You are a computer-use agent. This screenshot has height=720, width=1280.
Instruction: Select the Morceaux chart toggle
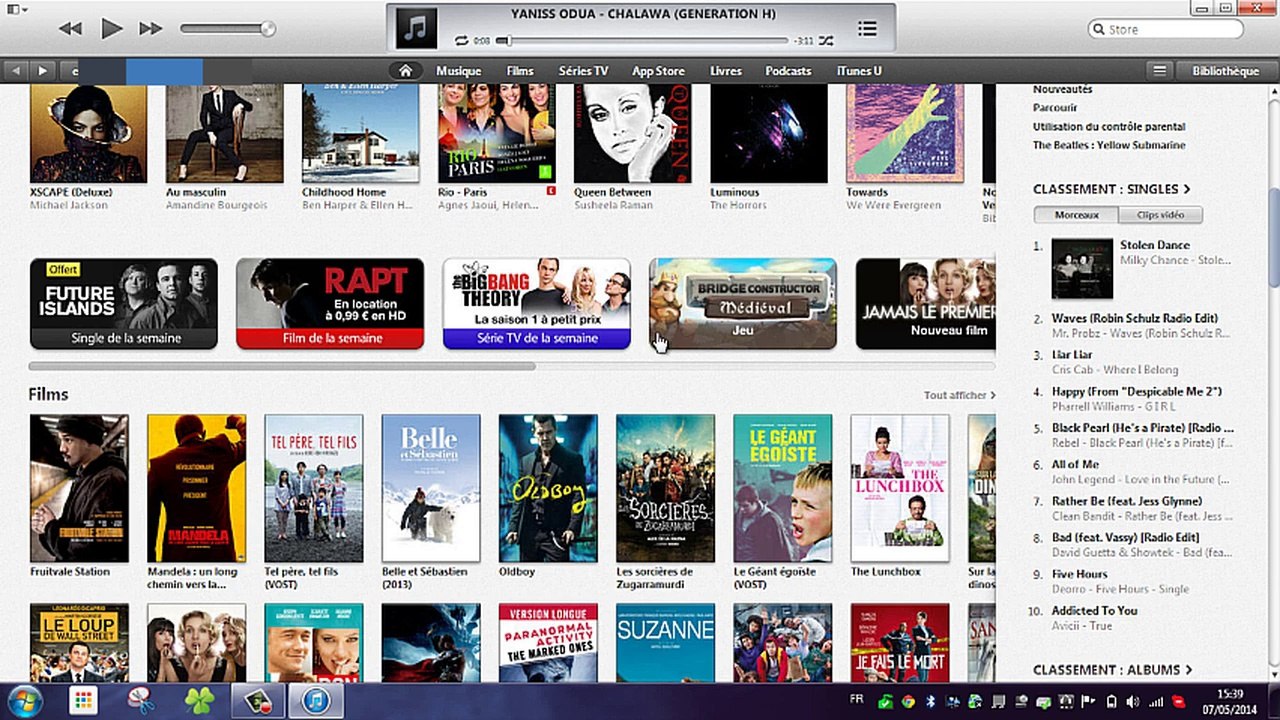(1076, 215)
